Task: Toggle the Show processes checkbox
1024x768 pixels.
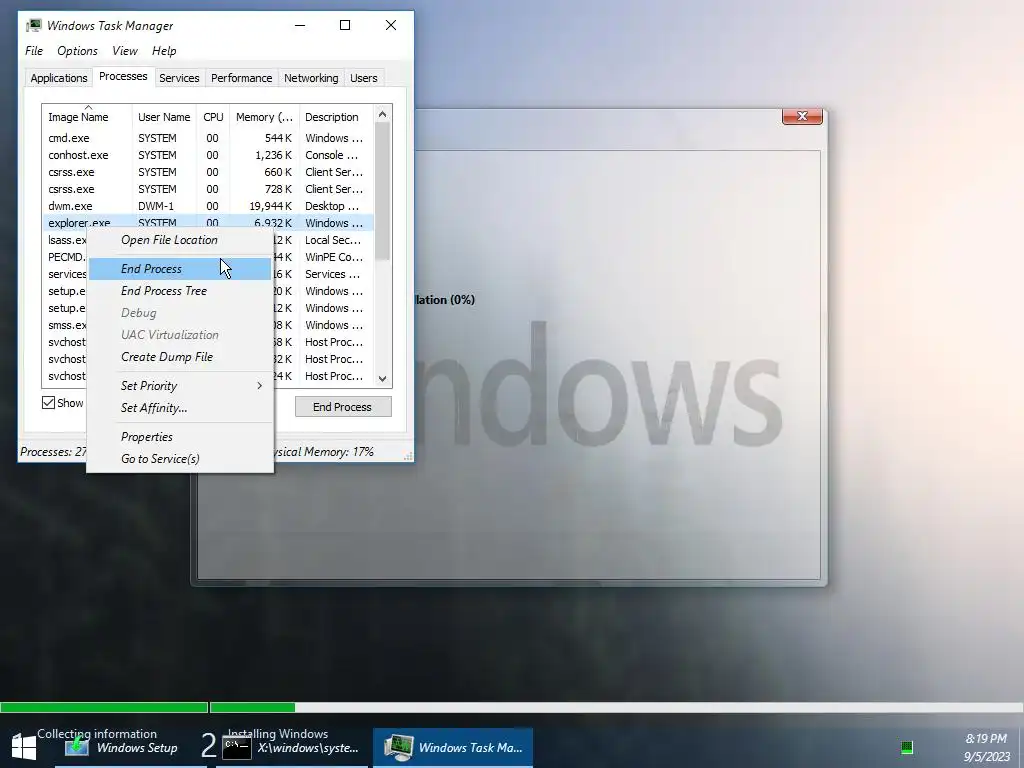Action: point(48,403)
